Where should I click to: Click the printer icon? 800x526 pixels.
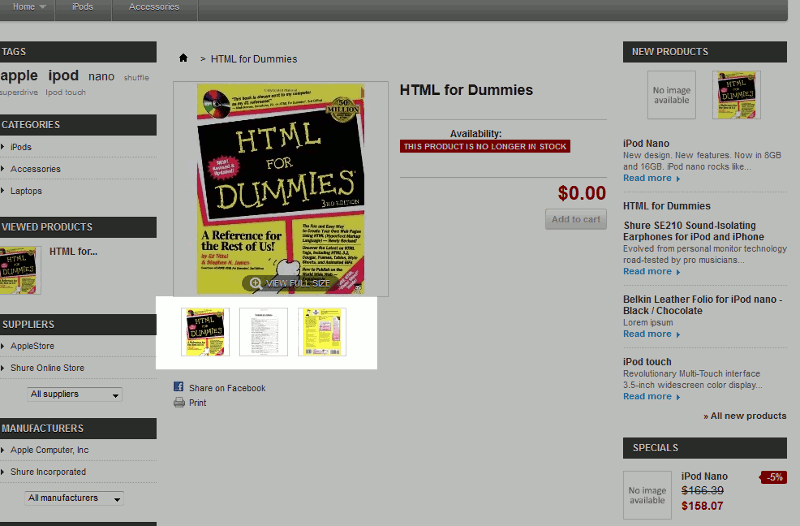pos(179,403)
